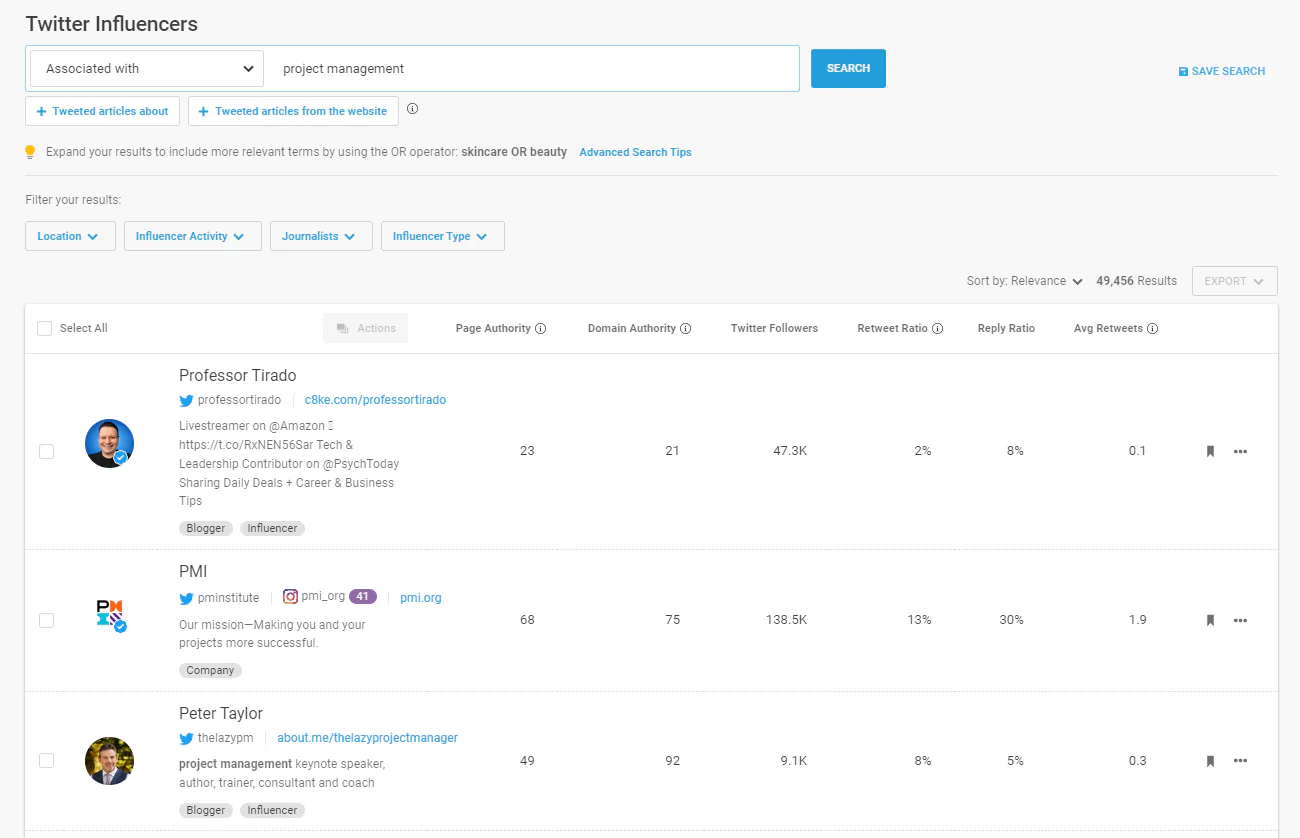Open about.me/thelazyprojectmanager link
The width and height of the screenshot is (1300, 838).
coord(367,738)
